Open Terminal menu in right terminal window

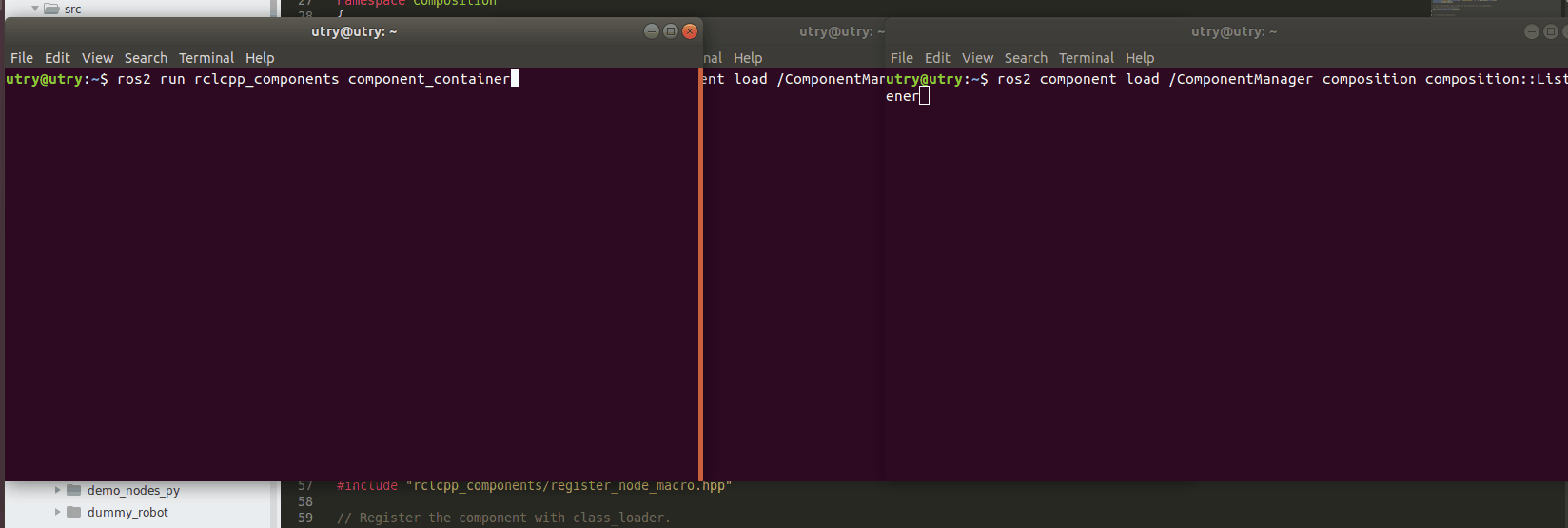[x=1087, y=58]
